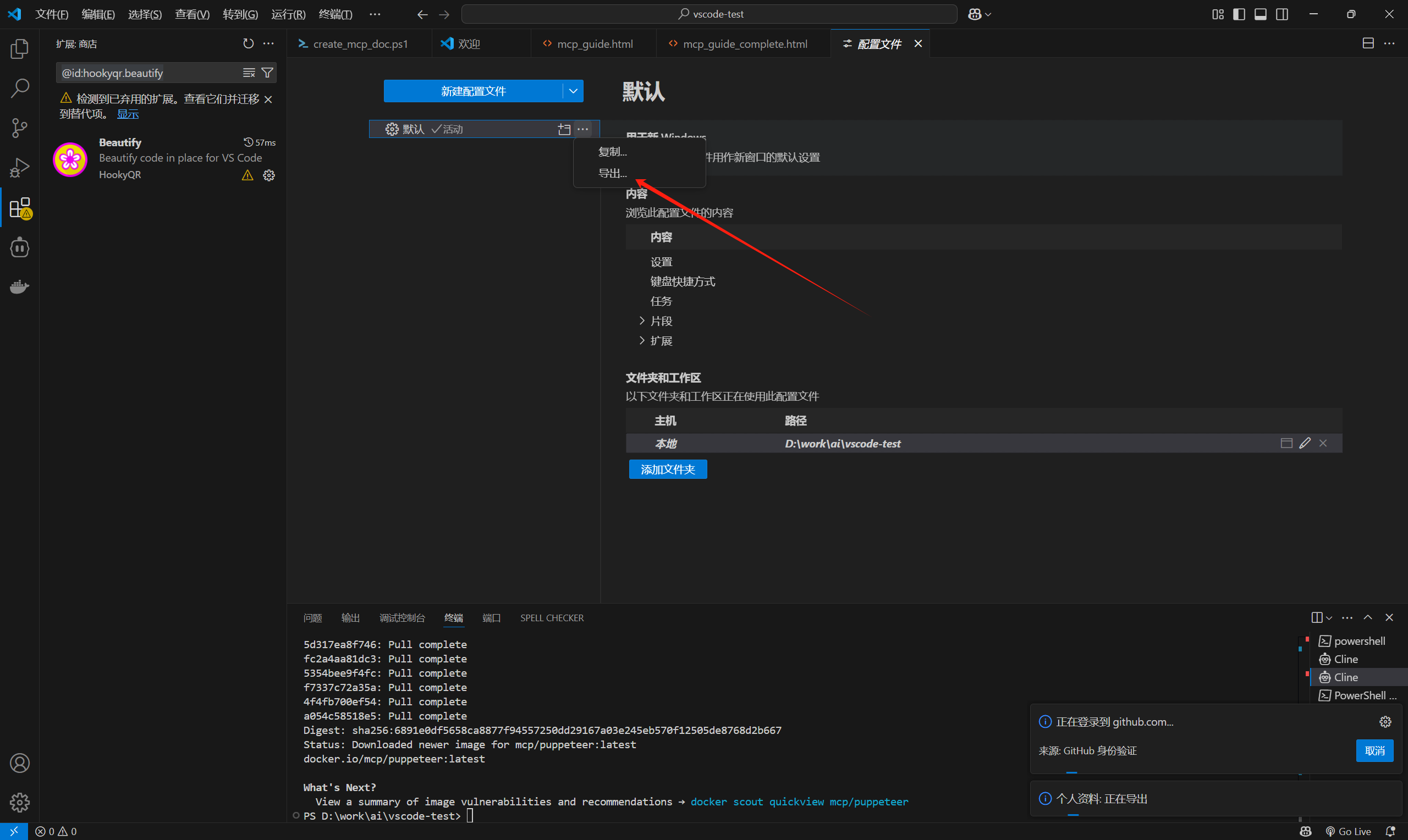The image size is (1408, 840).
Task: Open Beautify extension manage gear
Action: pos(269,175)
